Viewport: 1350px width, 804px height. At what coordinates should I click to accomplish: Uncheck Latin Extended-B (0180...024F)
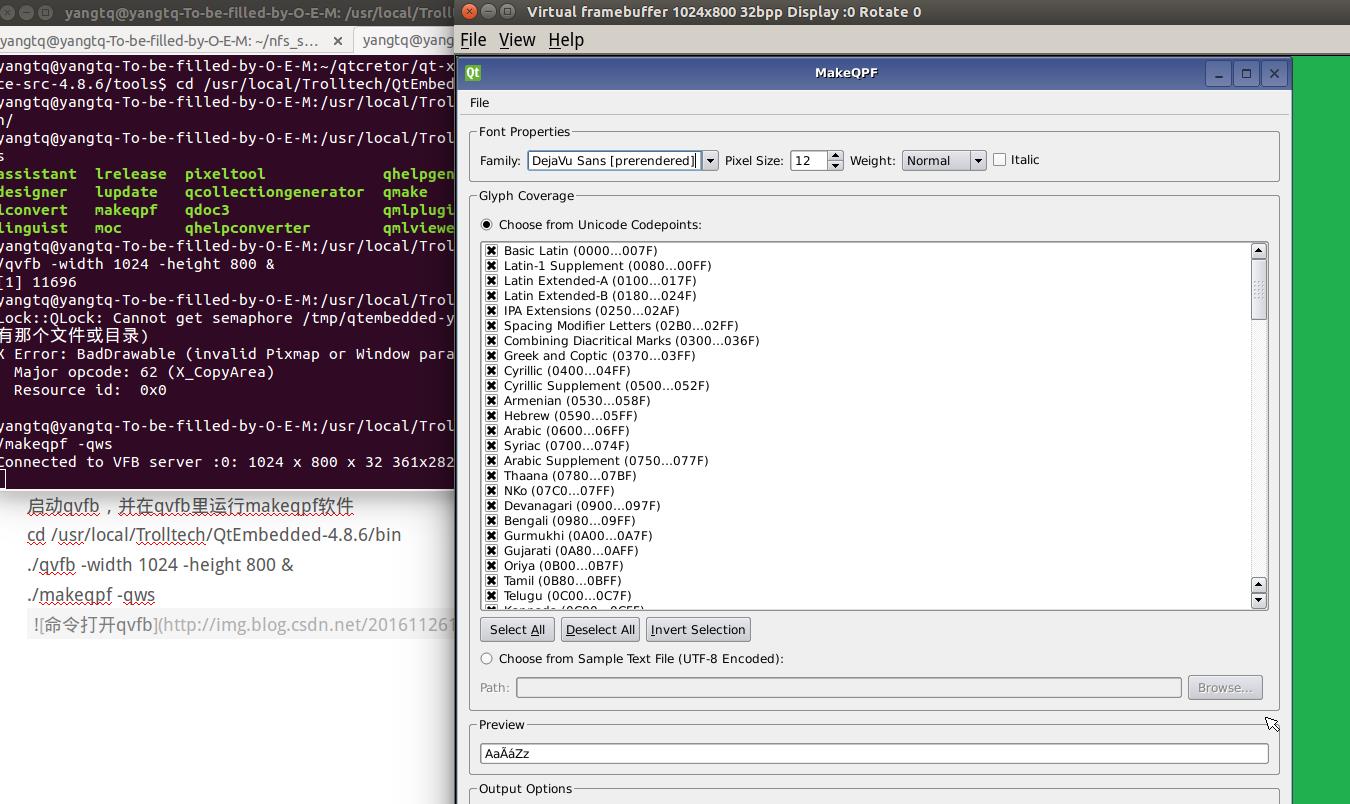[x=491, y=296]
